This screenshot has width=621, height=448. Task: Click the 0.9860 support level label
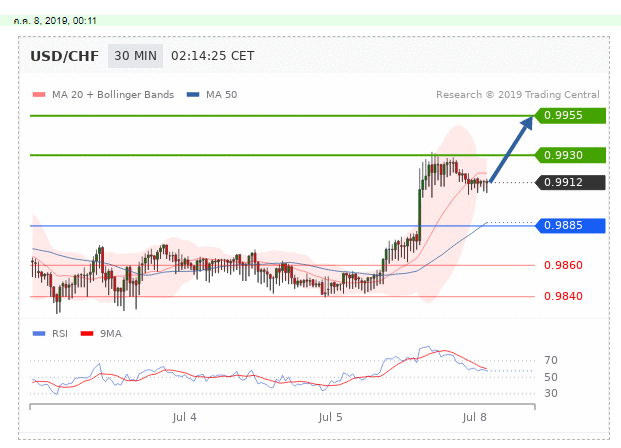click(x=563, y=265)
